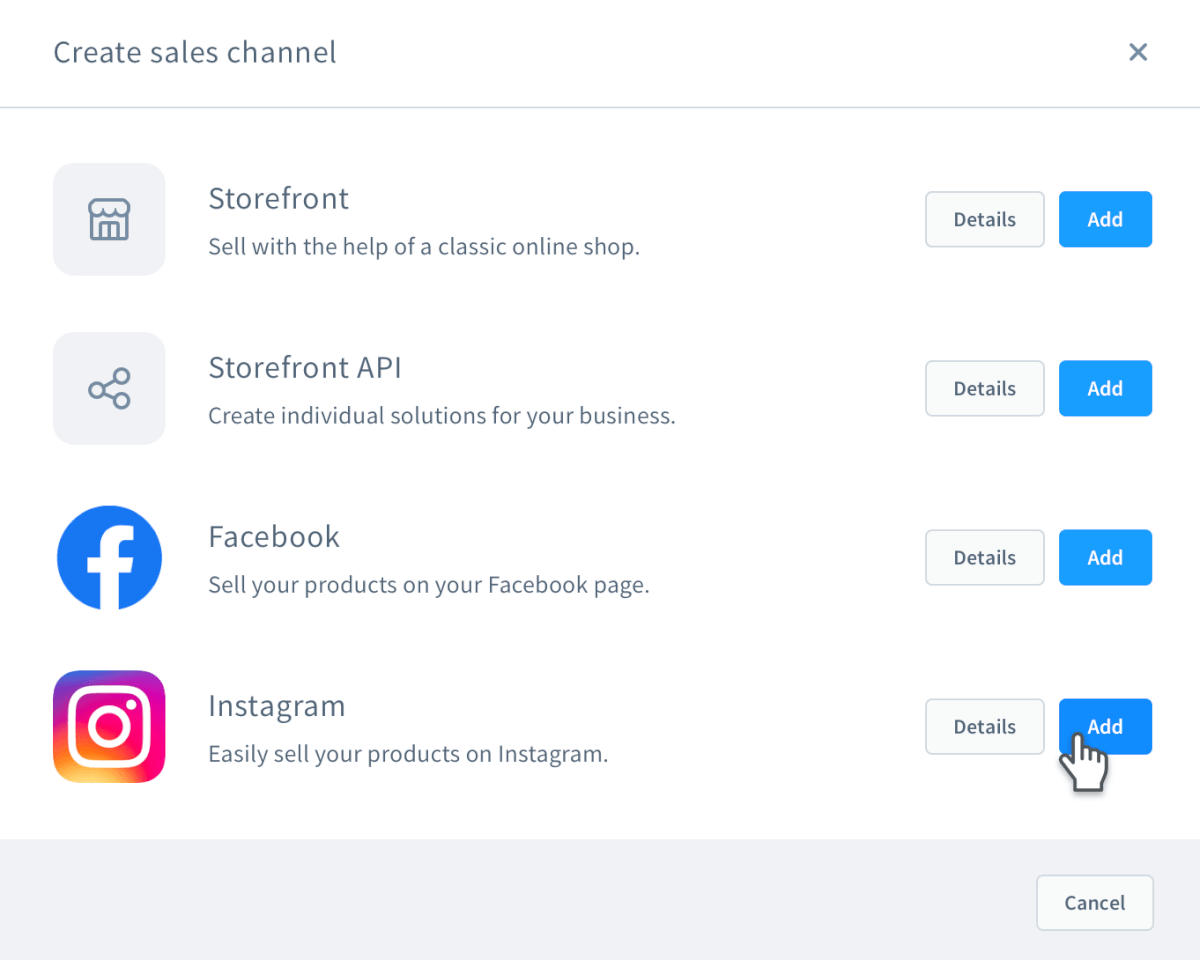Screen dimensions: 1200x960
Task: Add the Storefront API channel
Action: (x=1105, y=388)
